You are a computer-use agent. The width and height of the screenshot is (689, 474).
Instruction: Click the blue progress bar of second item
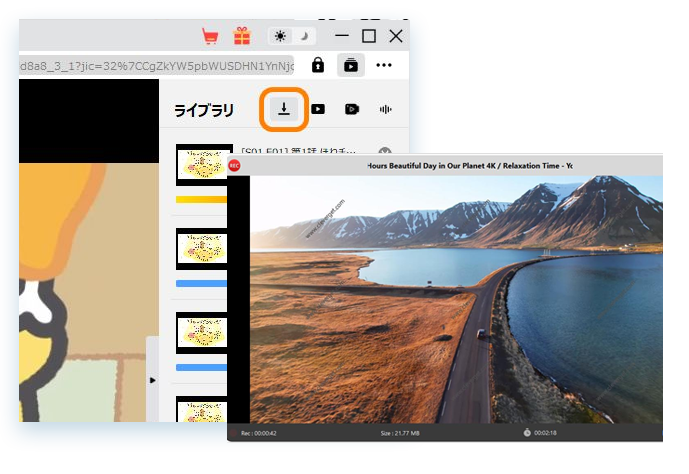coord(202,283)
